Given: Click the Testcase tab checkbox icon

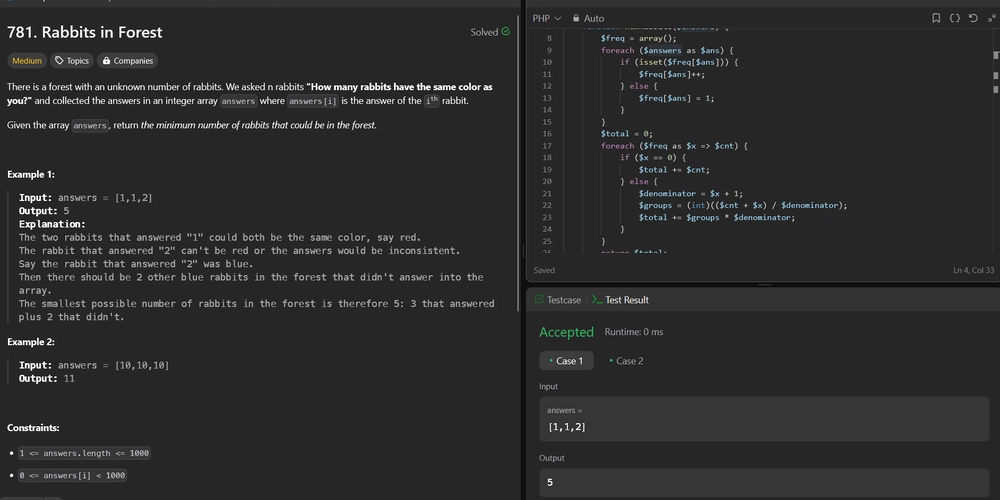Looking at the screenshot, I should pyautogui.click(x=539, y=300).
